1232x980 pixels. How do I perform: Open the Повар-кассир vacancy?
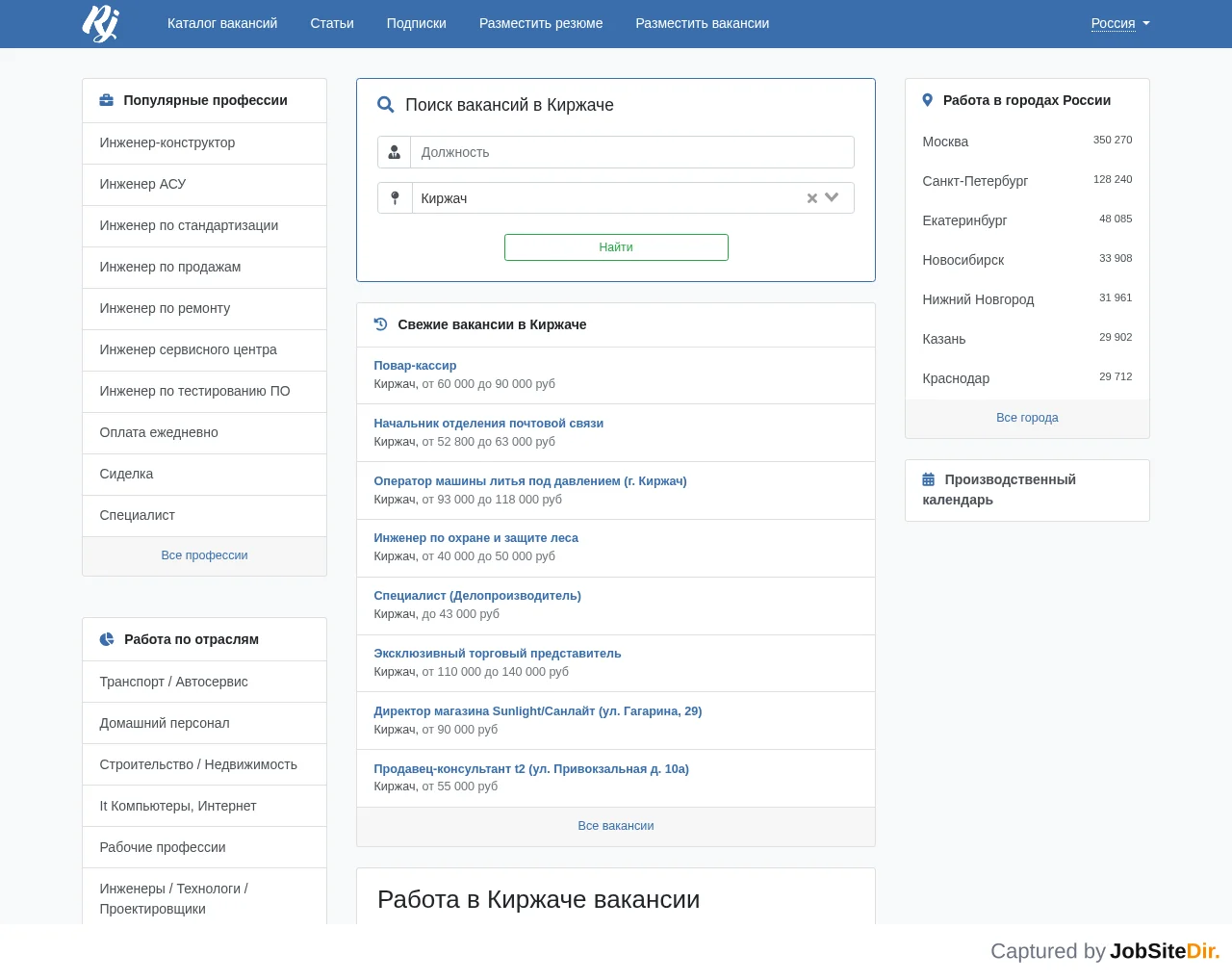point(415,366)
